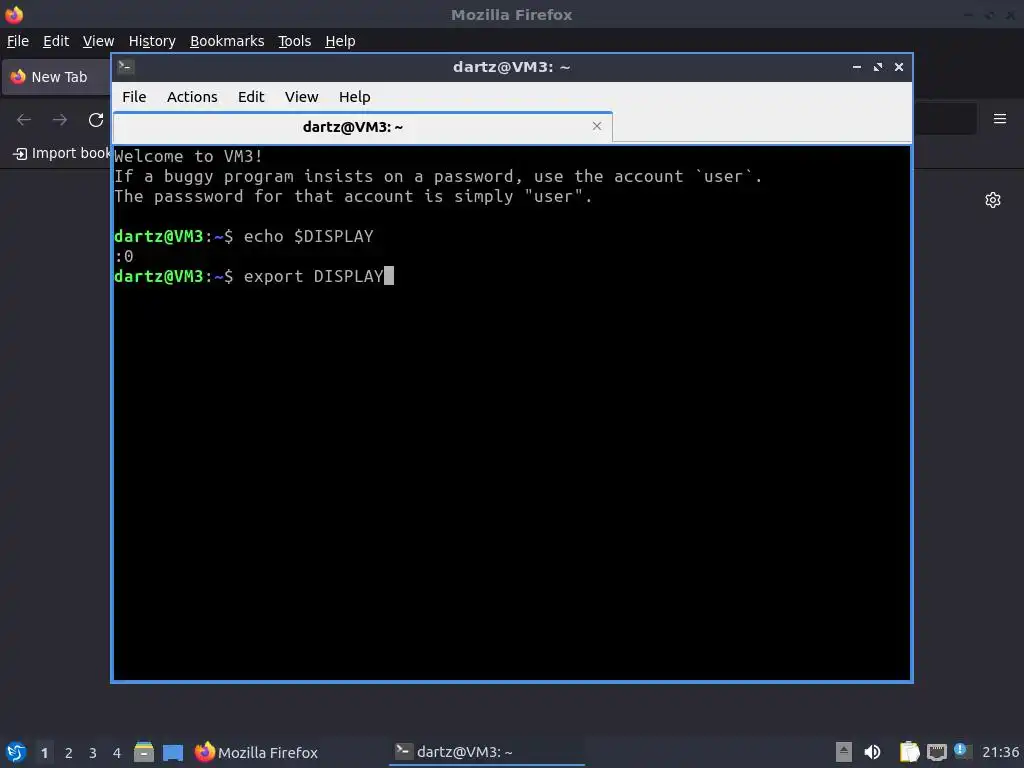Minimize the terminal window
Viewport: 1024px width, 768px height.
pos(857,67)
